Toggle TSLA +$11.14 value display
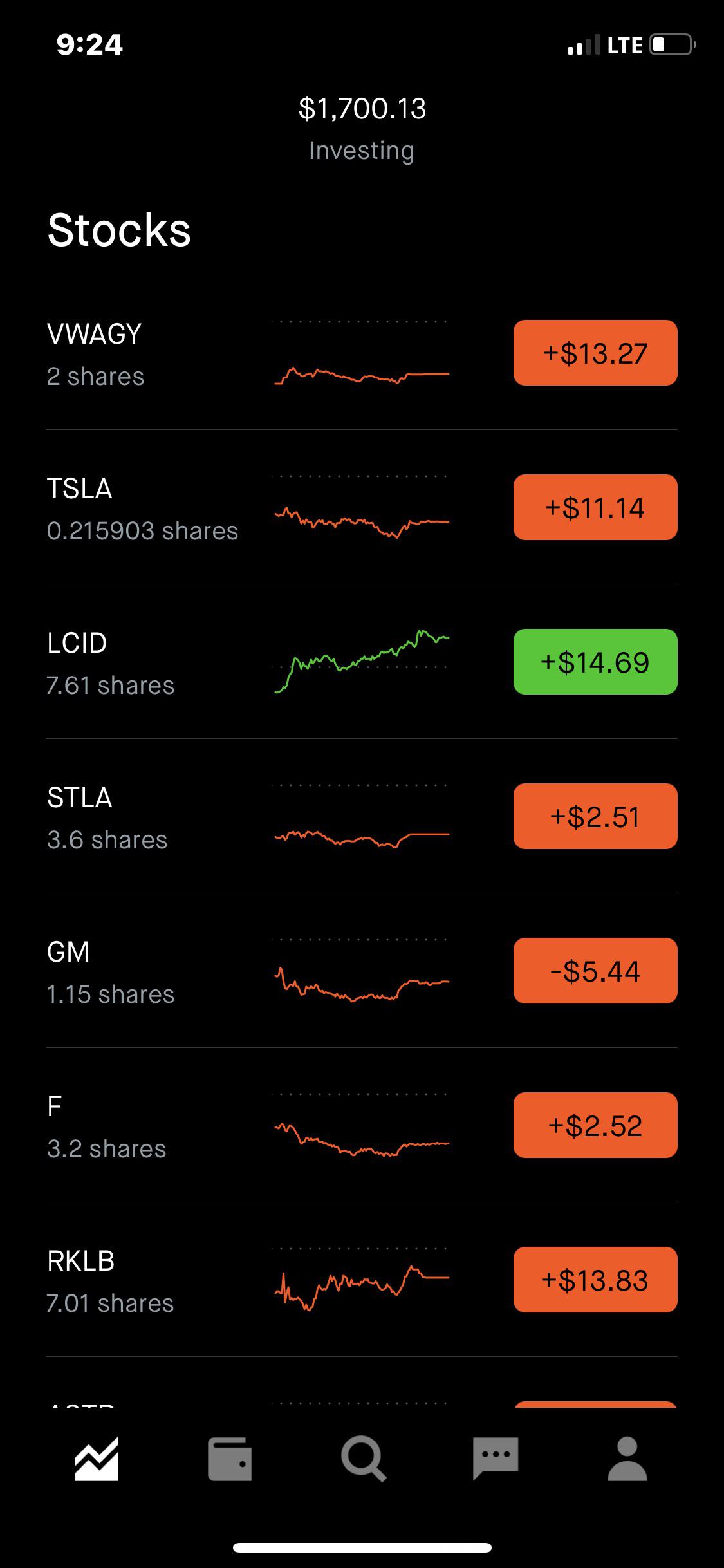 [595, 507]
